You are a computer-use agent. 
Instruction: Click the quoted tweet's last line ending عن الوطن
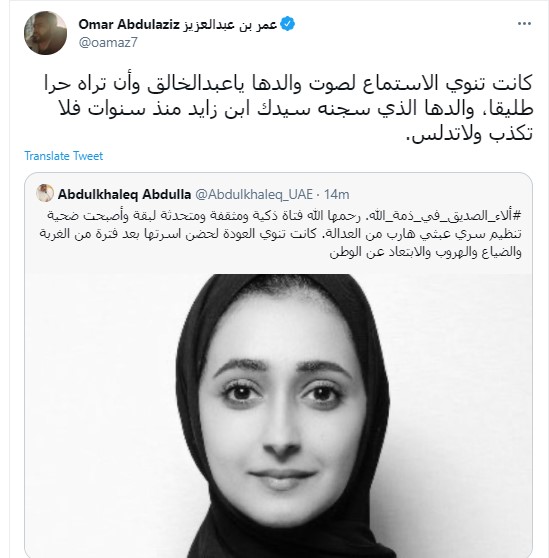pyautogui.click(x=425, y=252)
